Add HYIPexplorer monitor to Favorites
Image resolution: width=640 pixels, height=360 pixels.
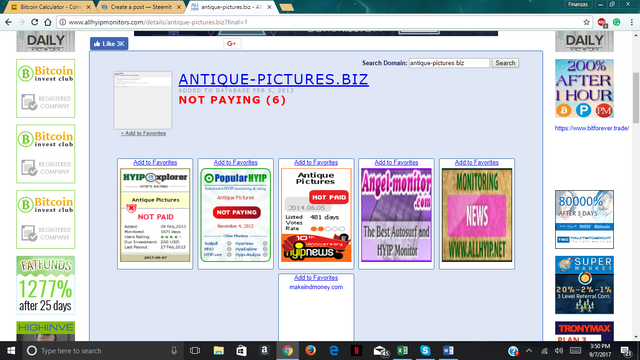(155, 162)
